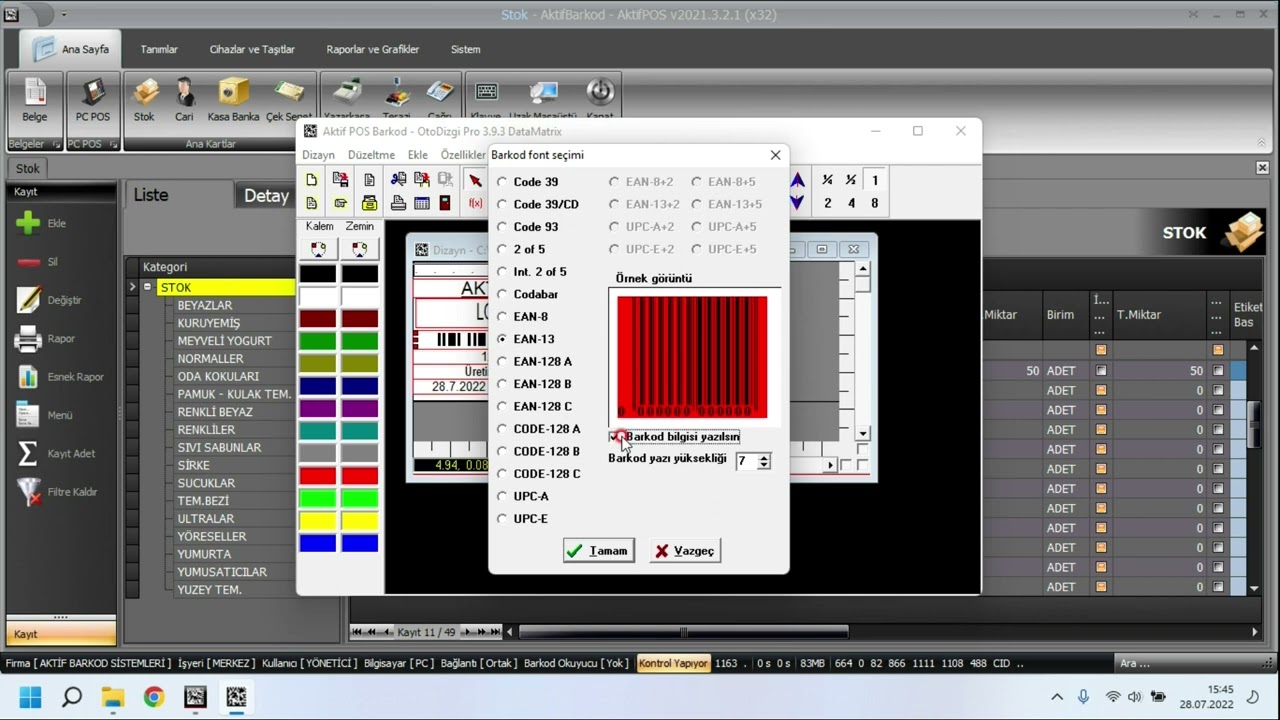Click the Kalem color picker icon

[x=318, y=248]
